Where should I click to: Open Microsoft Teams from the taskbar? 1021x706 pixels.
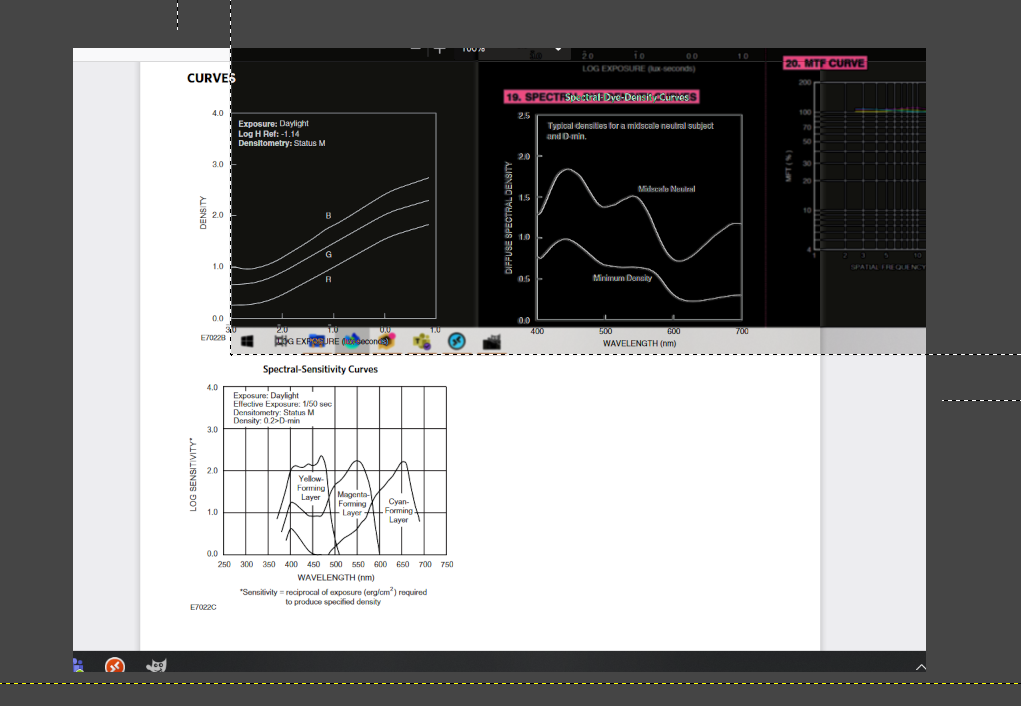point(422,340)
